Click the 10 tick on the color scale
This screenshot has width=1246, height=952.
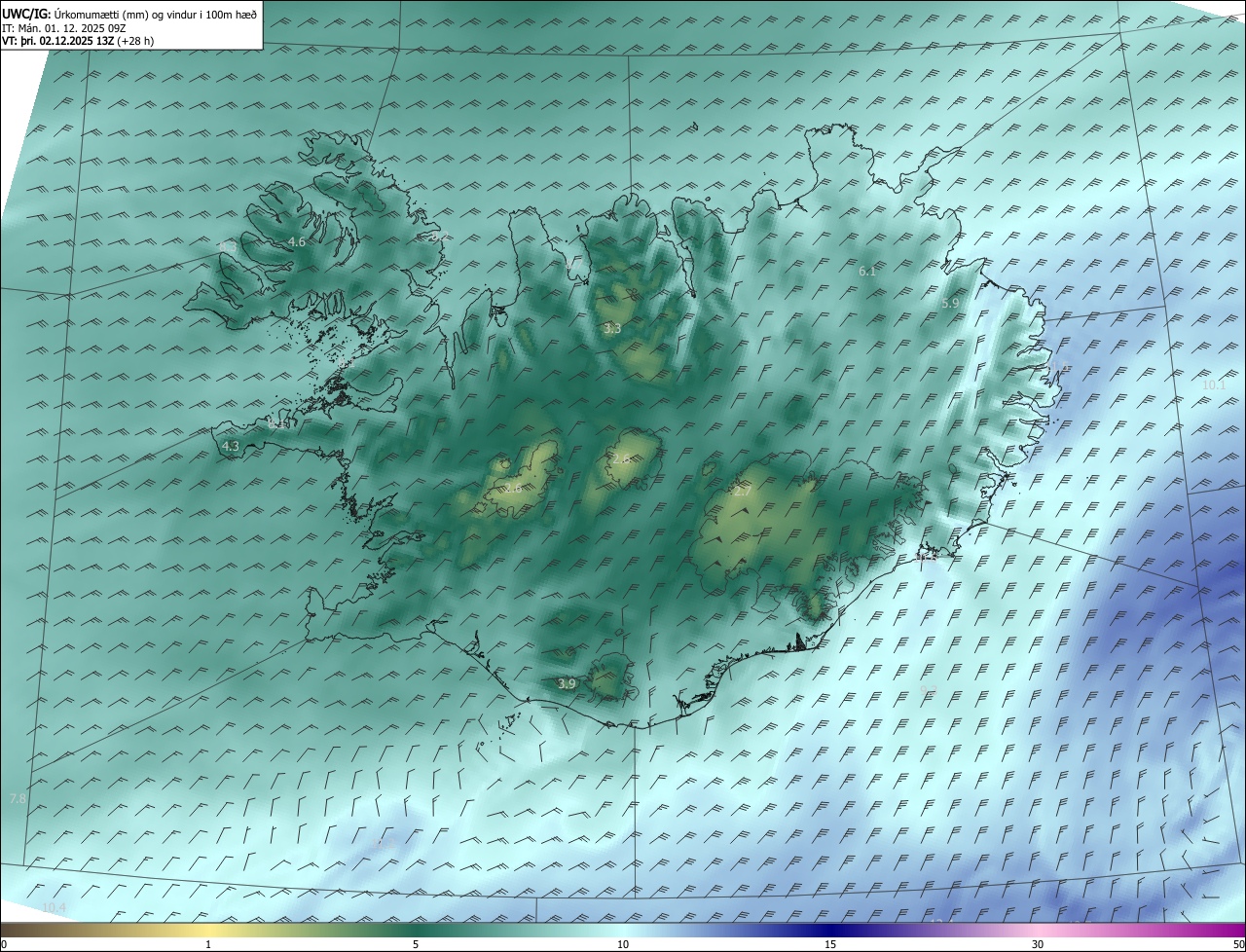point(623,945)
